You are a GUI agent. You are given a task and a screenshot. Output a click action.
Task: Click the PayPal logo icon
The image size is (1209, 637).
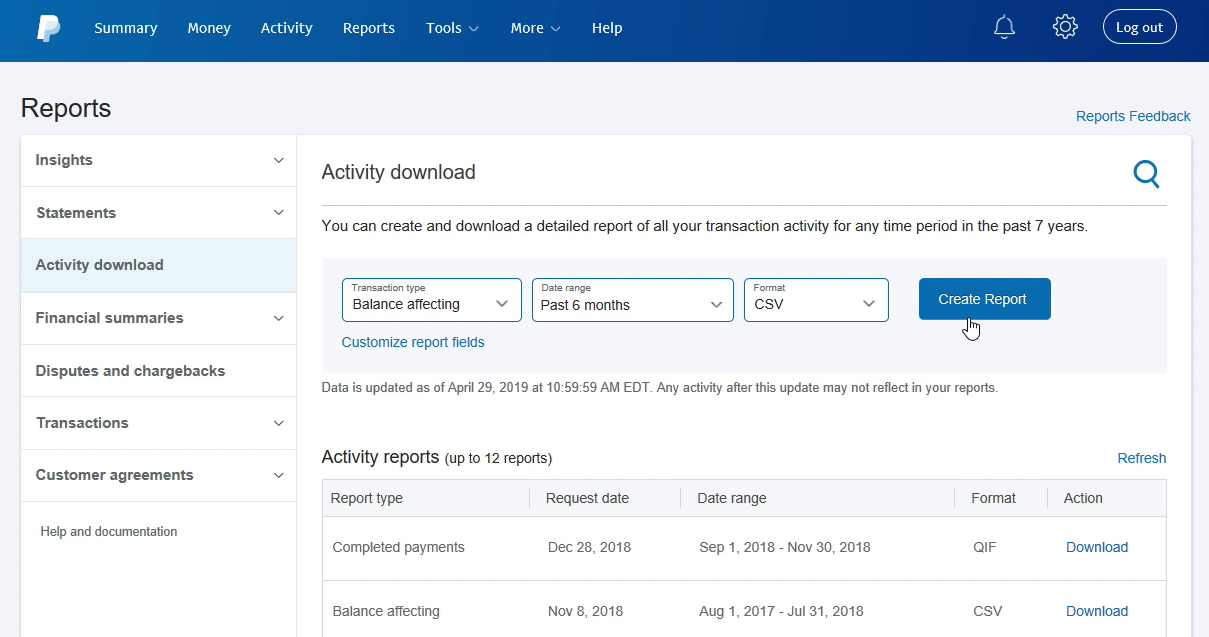[48, 28]
